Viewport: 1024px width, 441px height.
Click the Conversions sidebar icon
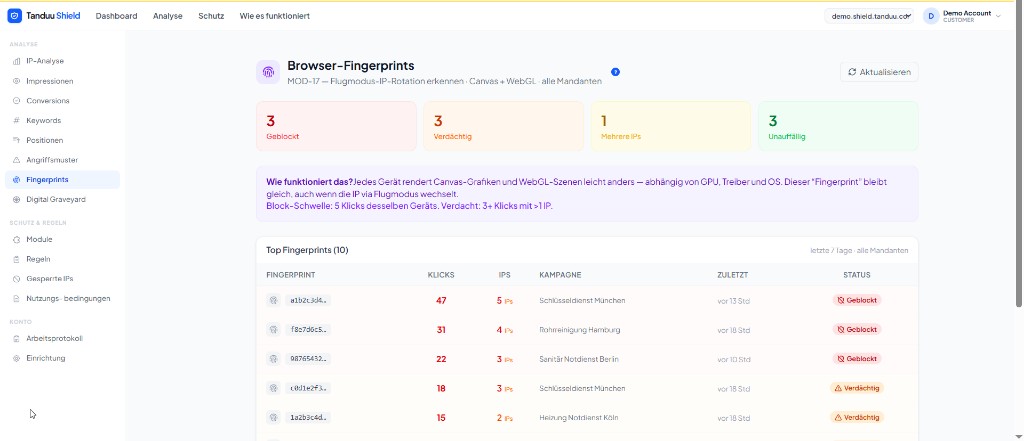(16, 101)
